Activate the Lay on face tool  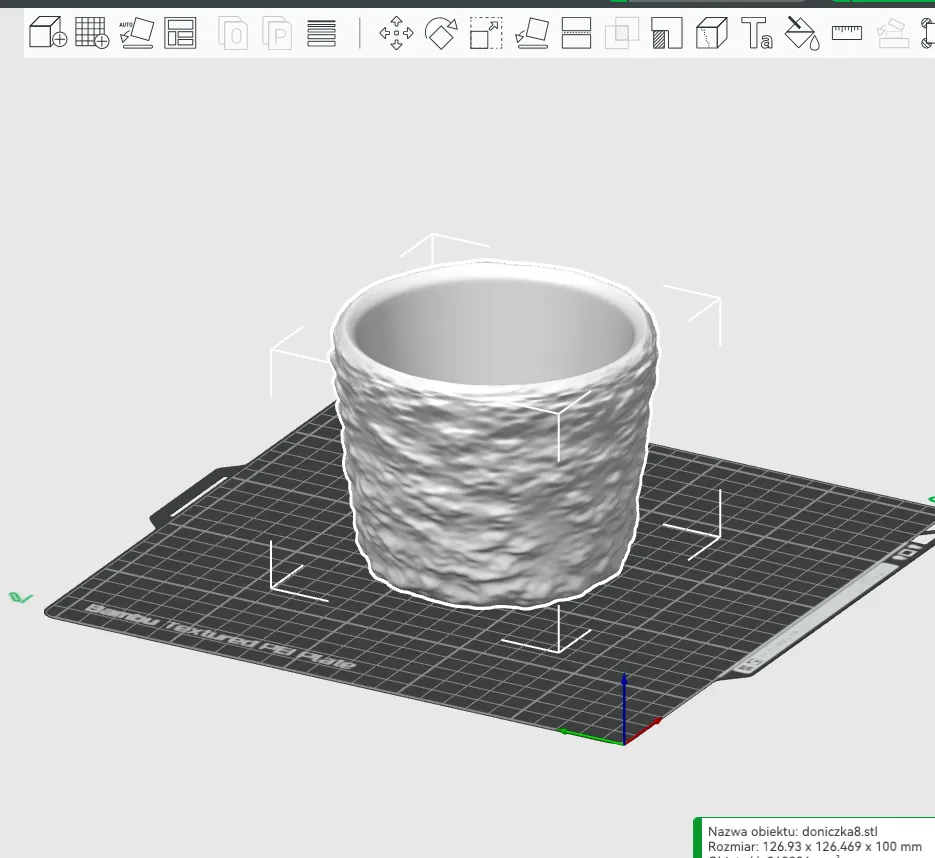click(531, 33)
